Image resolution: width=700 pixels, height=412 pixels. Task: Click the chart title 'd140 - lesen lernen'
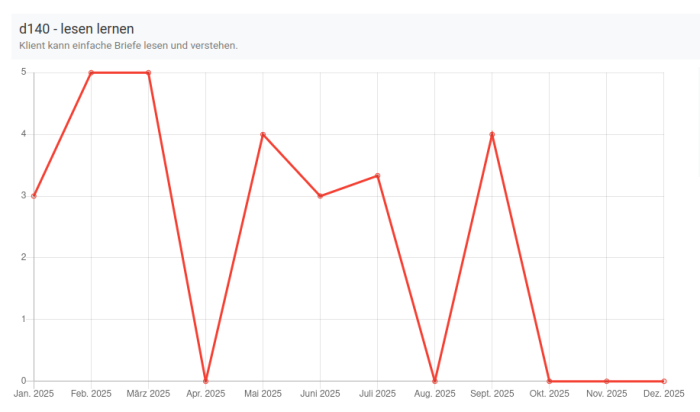click(x=77, y=29)
